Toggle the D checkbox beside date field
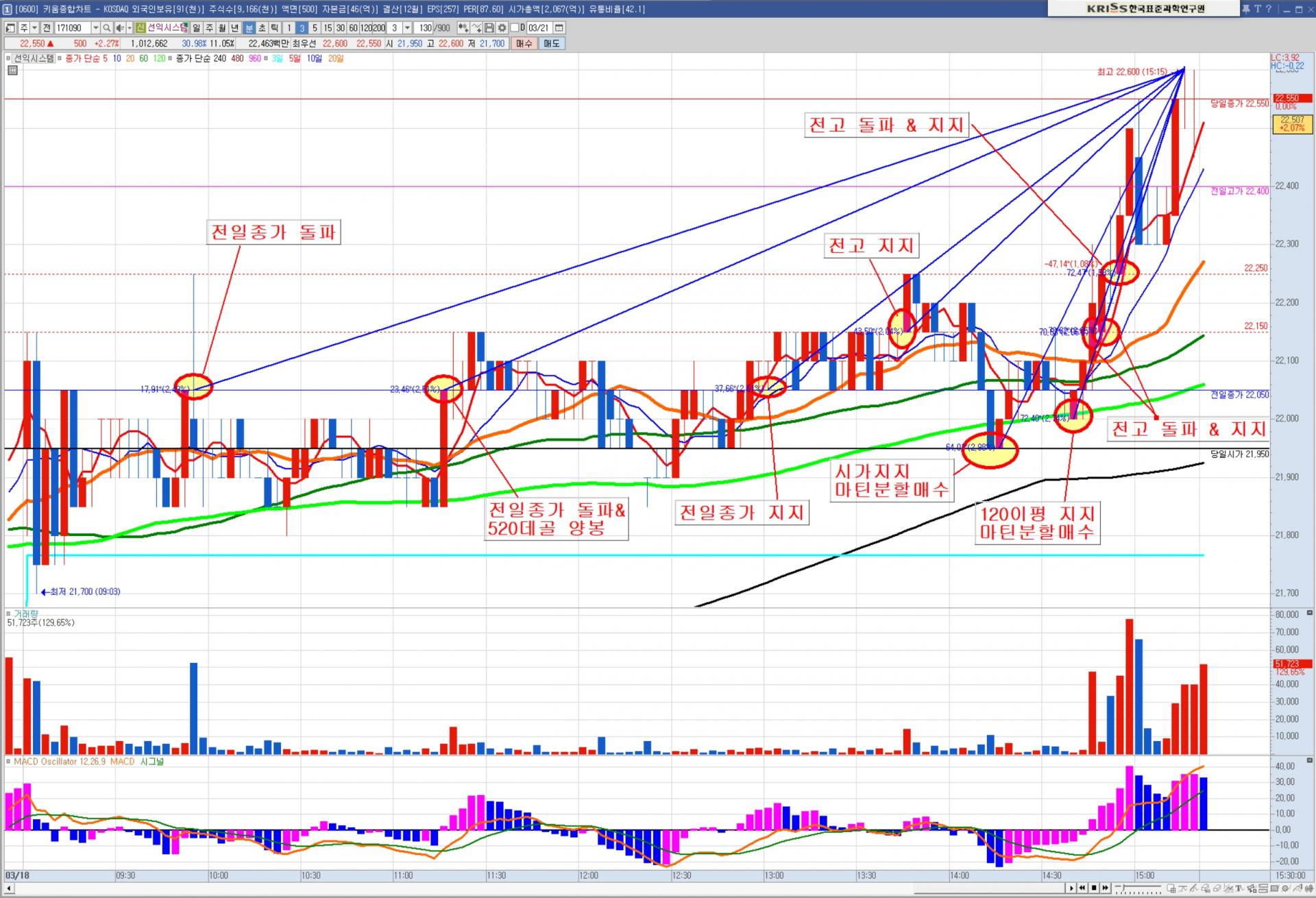1316x898 pixels. [515, 28]
